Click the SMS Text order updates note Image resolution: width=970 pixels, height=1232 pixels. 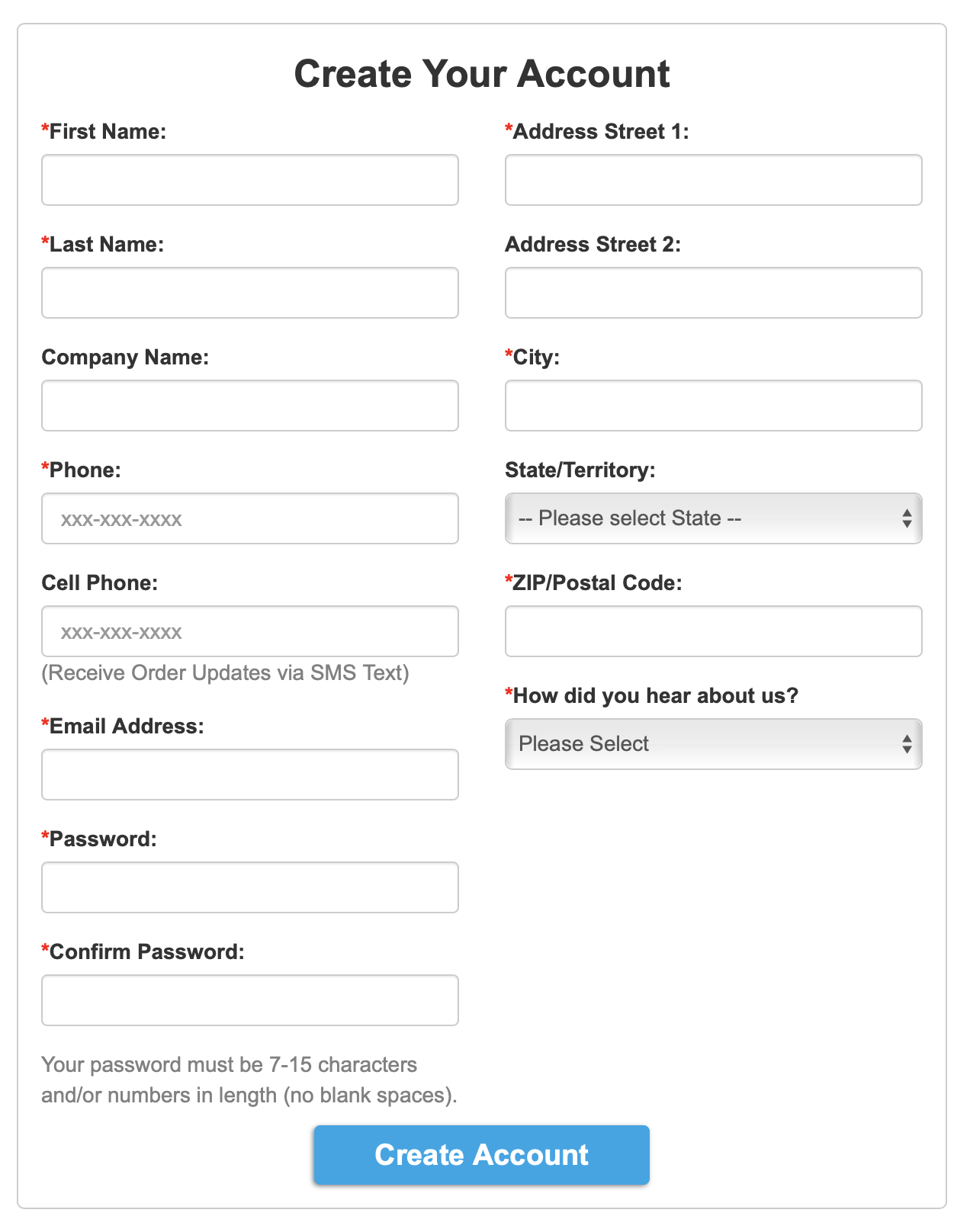point(225,673)
